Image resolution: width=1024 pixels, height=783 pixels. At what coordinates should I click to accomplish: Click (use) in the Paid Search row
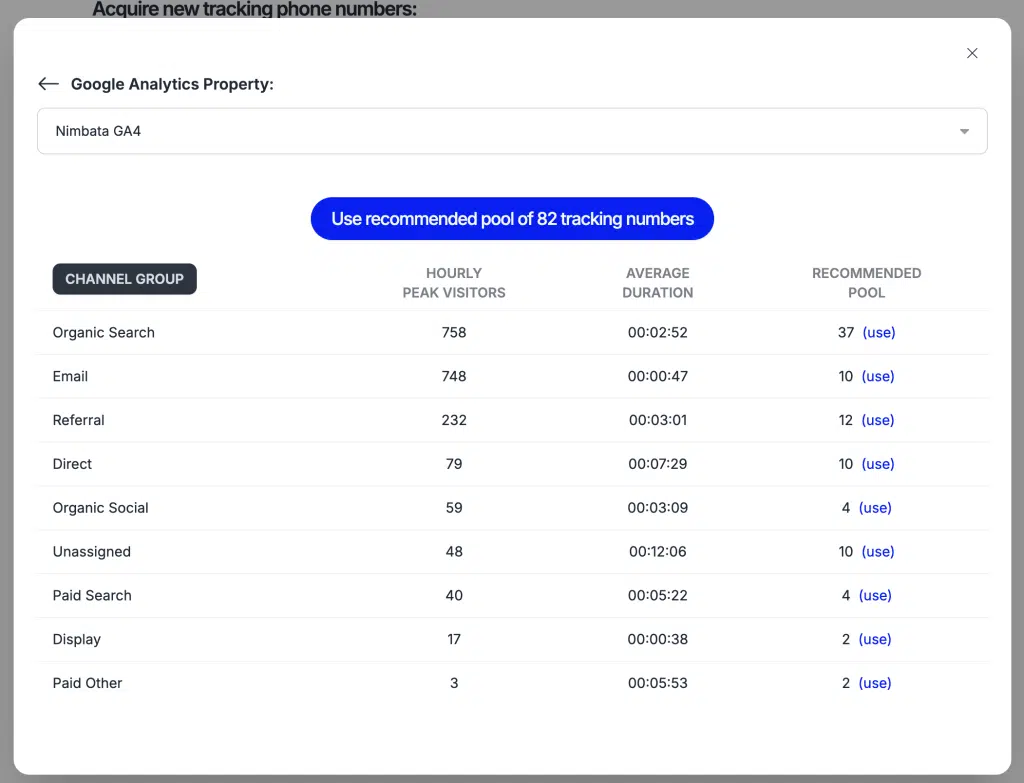875,595
